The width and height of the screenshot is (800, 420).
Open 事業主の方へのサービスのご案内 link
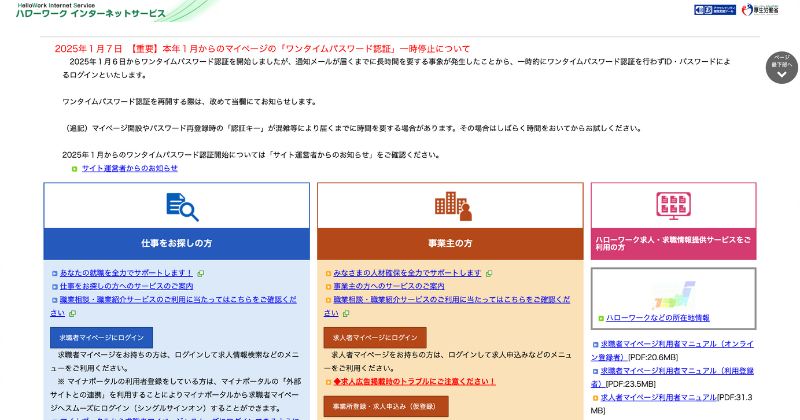389,286
